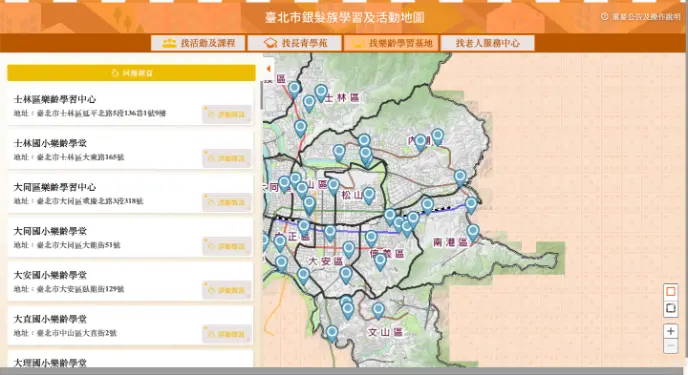This screenshot has height=375, width=688.
Task: Click the dark square outline map control icon
Action: [670, 308]
